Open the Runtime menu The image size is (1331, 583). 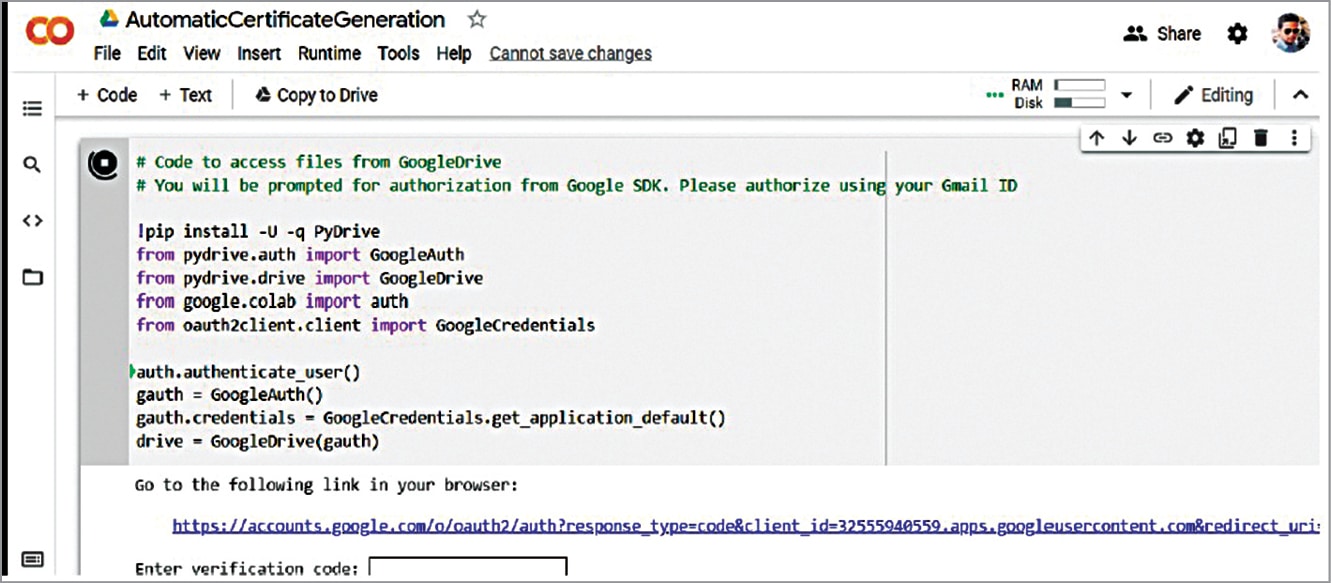(329, 53)
